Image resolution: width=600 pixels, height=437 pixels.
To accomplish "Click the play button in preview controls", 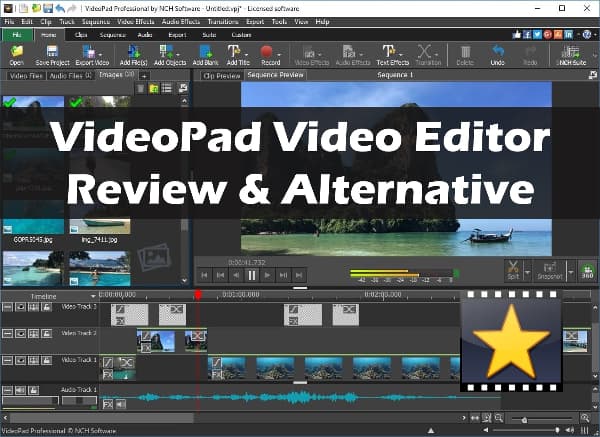I will click(x=267, y=275).
